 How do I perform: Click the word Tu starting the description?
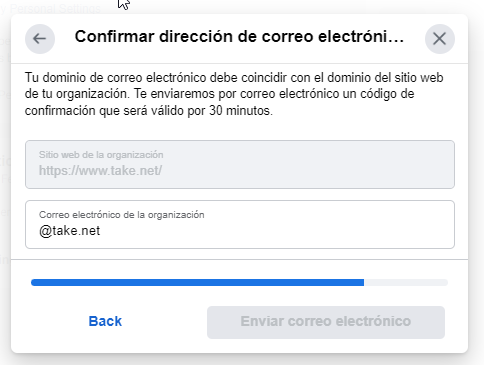point(32,78)
